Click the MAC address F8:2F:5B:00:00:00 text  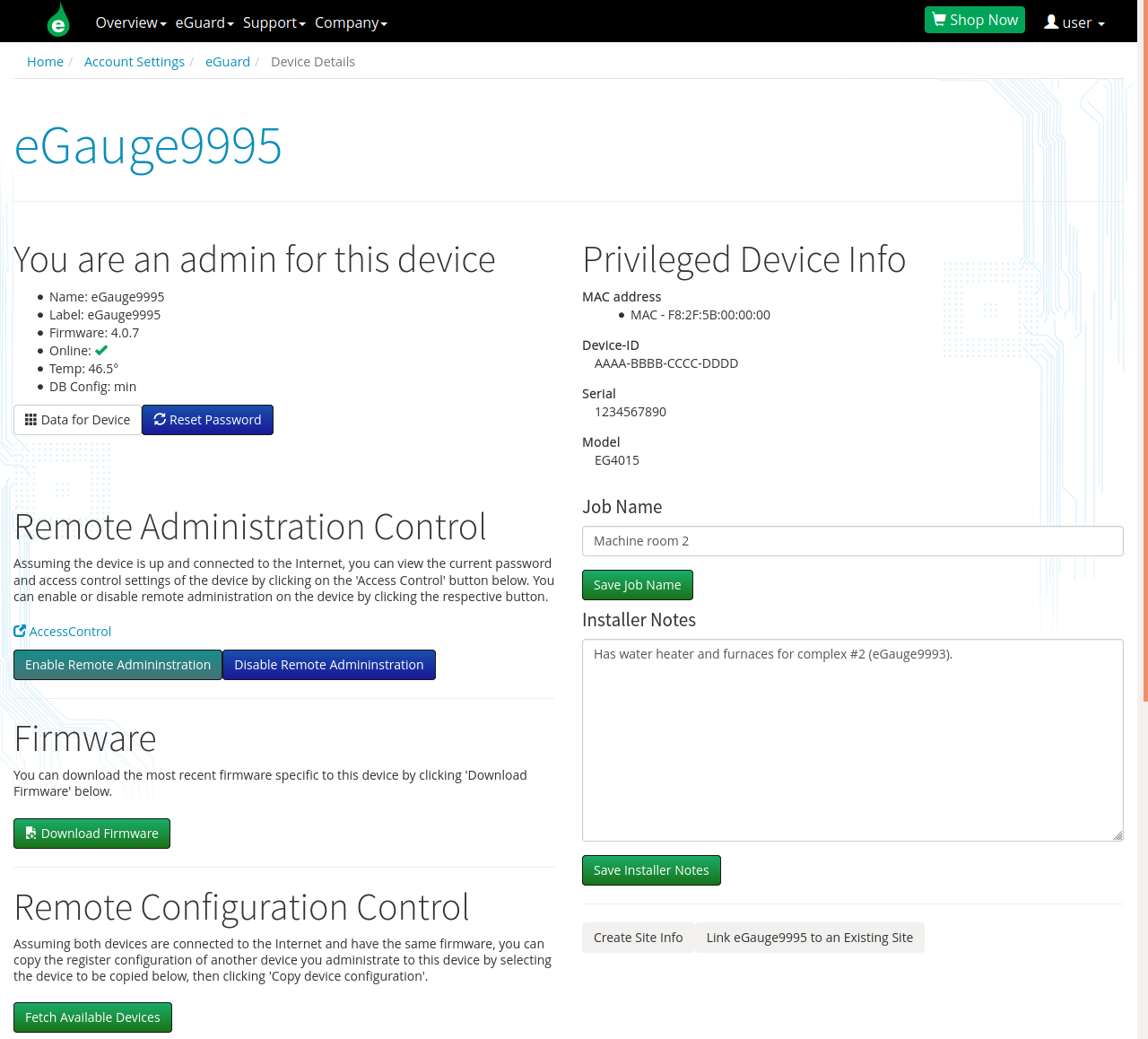(700, 315)
